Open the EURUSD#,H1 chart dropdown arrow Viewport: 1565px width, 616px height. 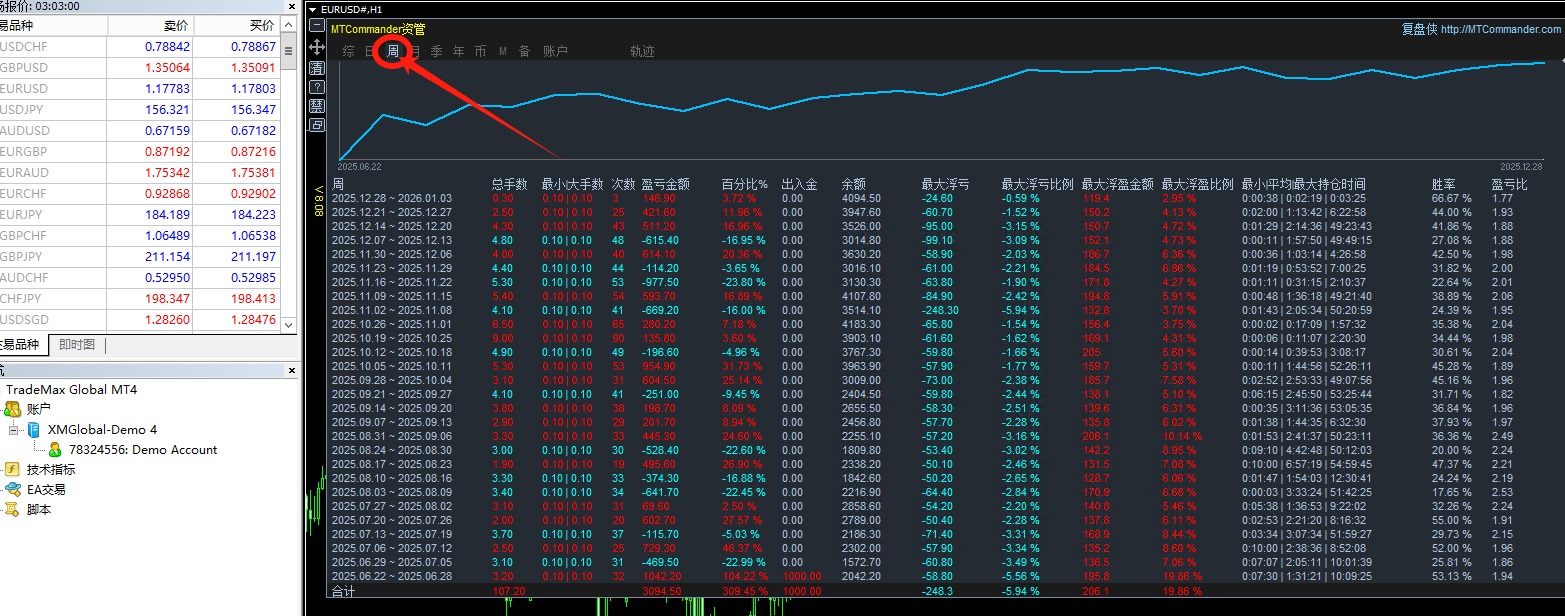311,9
